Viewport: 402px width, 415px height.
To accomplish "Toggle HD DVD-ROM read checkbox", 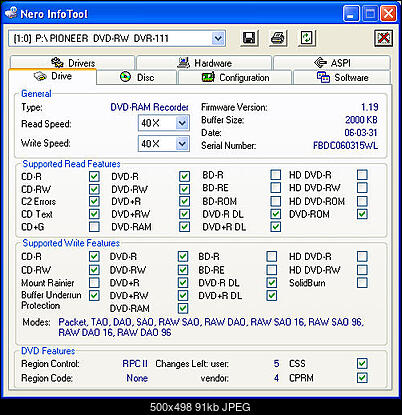I will tap(362, 201).
